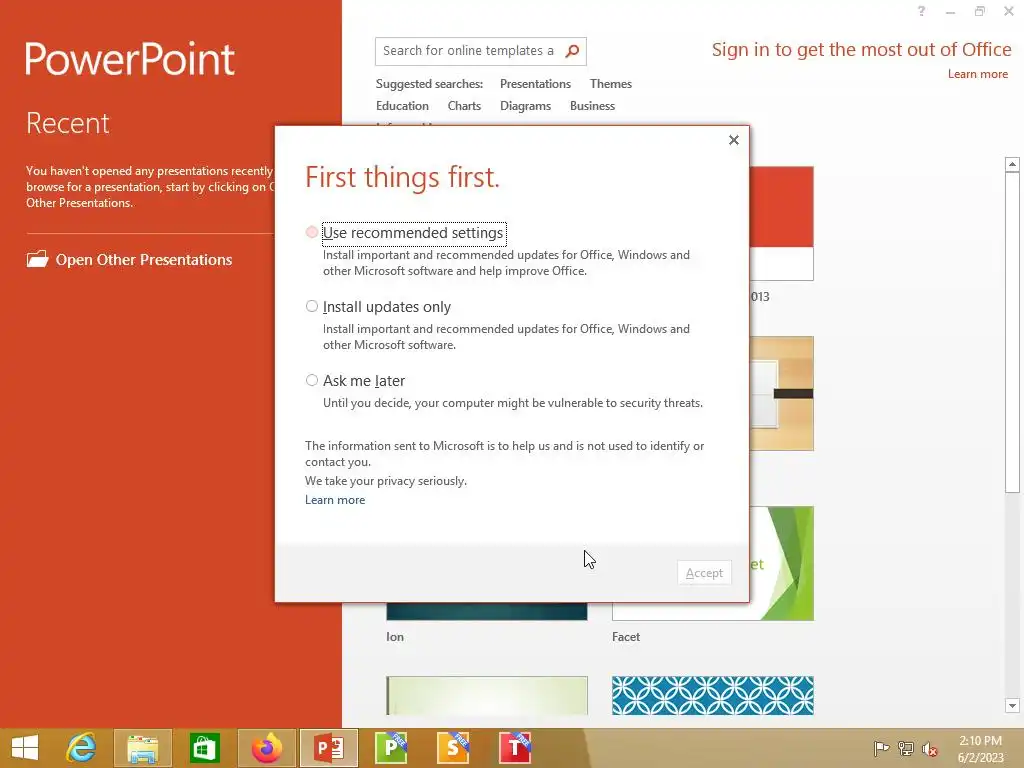1024x768 pixels.
Task: Click the Help question mark icon
Action: tap(921, 11)
